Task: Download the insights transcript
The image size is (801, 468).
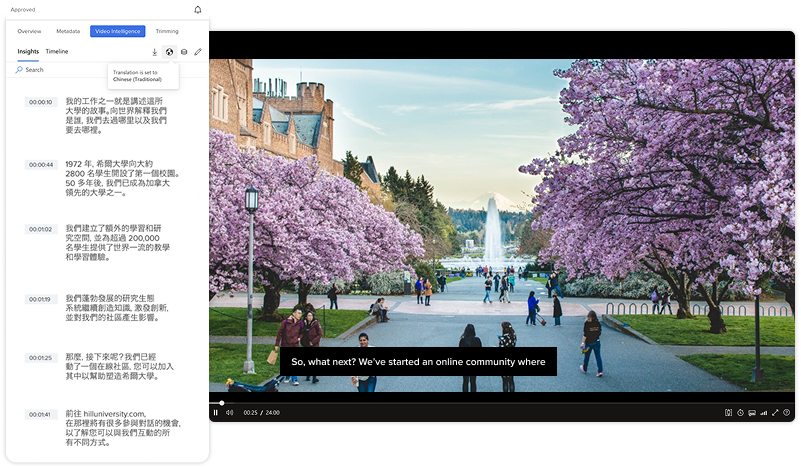Action: click(x=154, y=52)
